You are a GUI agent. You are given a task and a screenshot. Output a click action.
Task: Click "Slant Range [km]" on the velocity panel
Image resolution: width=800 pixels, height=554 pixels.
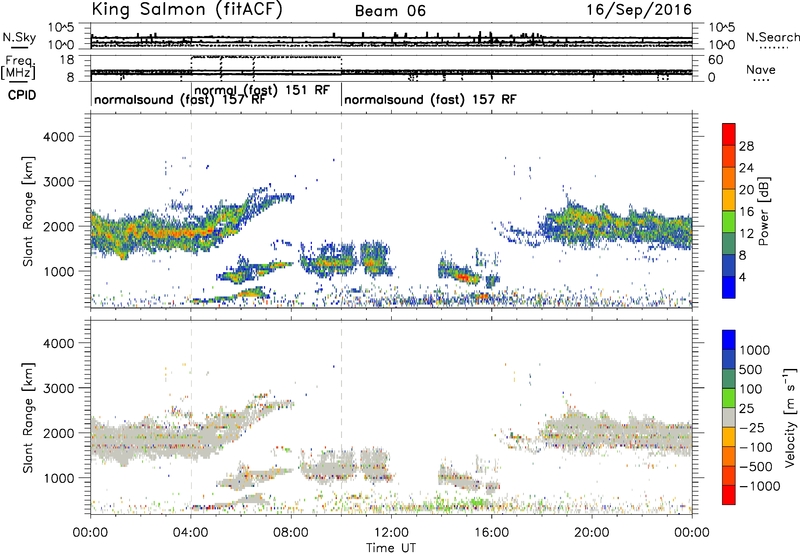[28, 418]
